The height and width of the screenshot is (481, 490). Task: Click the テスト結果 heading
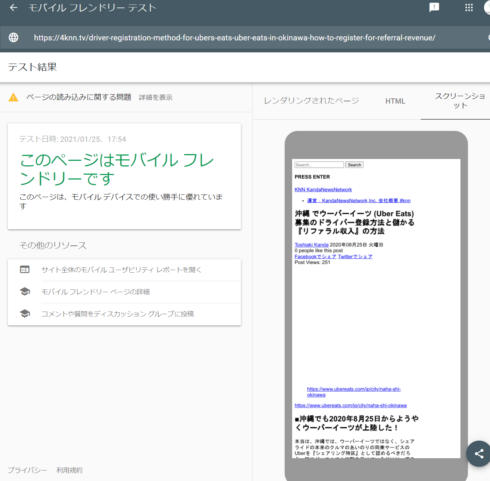[32, 67]
